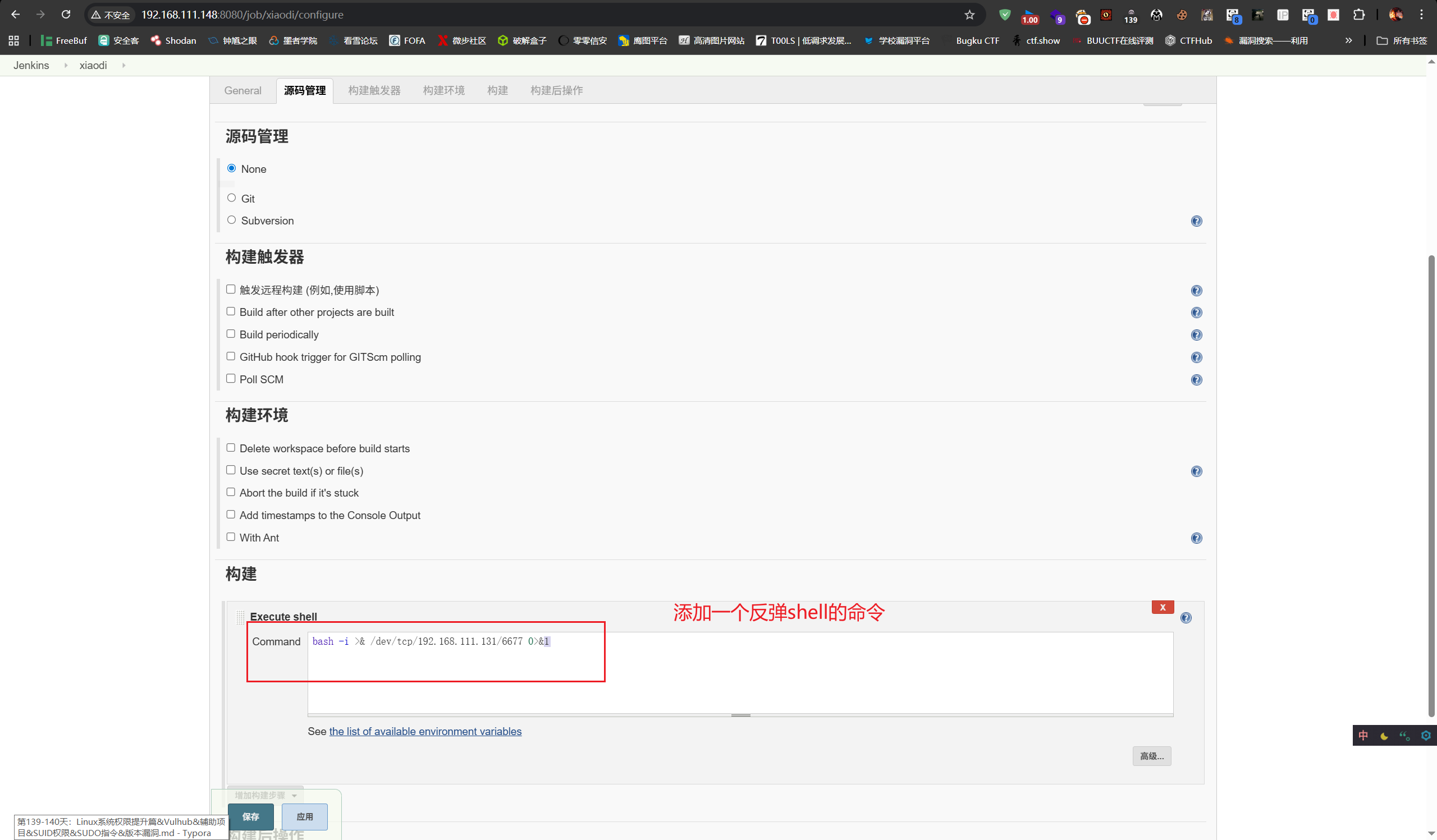This screenshot has height=840, width=1437.
Task: Select the Git radio button
Action: (231, 198)
